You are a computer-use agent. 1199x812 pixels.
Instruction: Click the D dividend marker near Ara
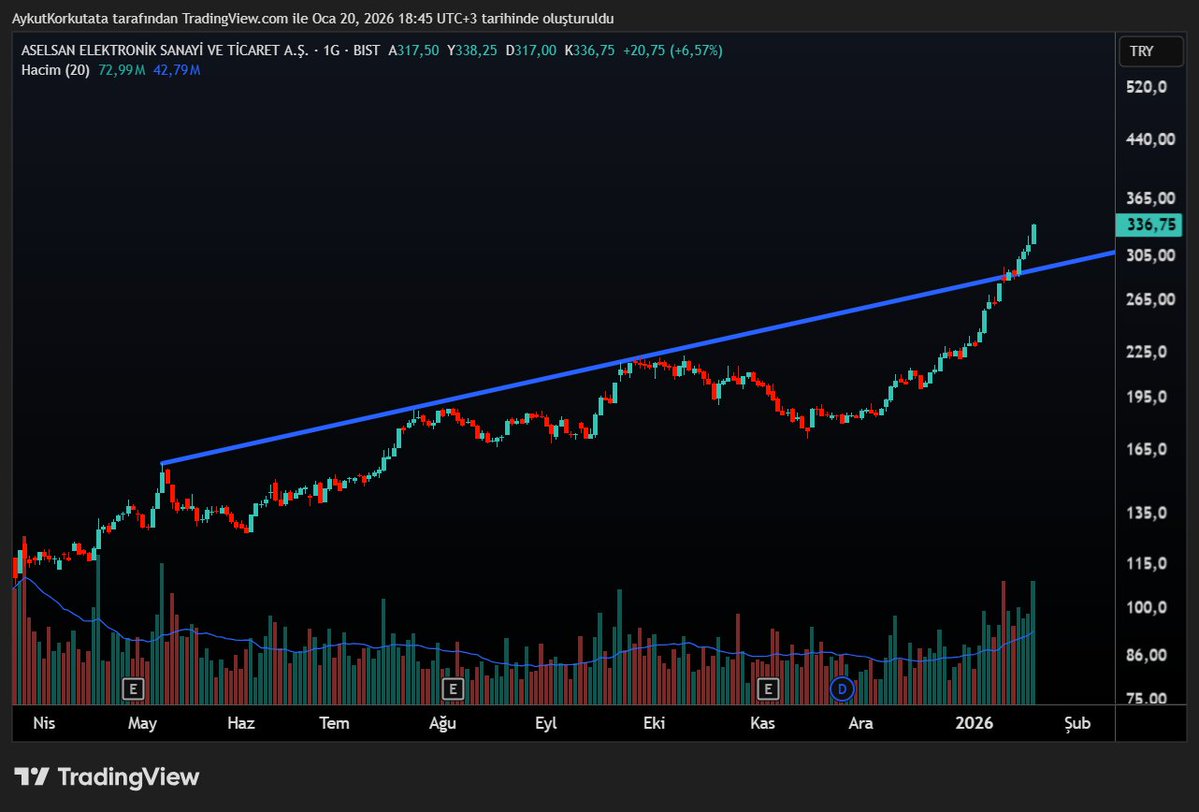(x=842, y=689)
